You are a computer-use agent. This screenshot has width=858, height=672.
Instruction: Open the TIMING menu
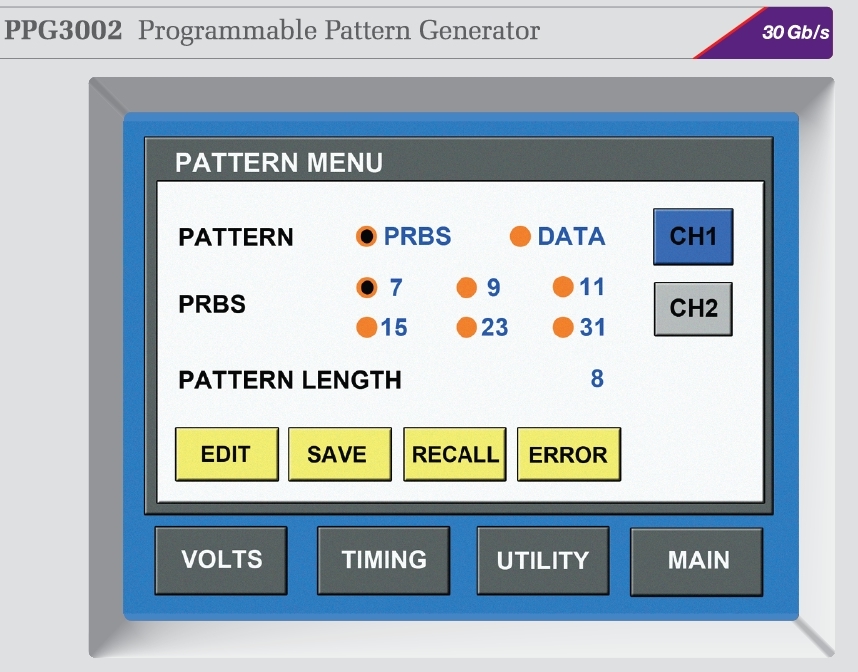383,560
